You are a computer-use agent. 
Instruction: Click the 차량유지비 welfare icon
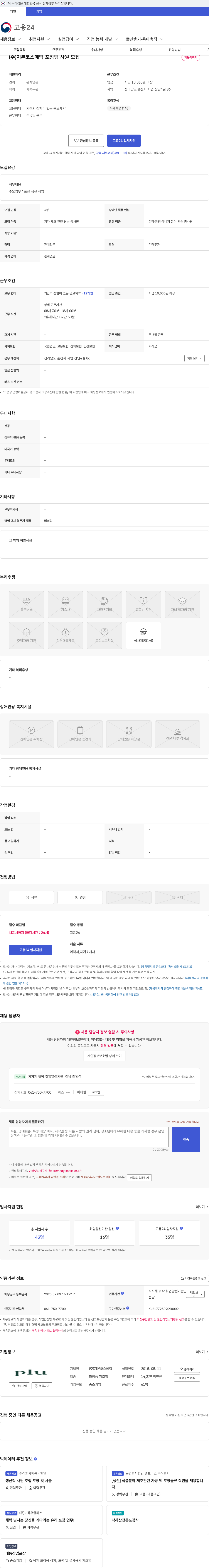coord(104,604)
